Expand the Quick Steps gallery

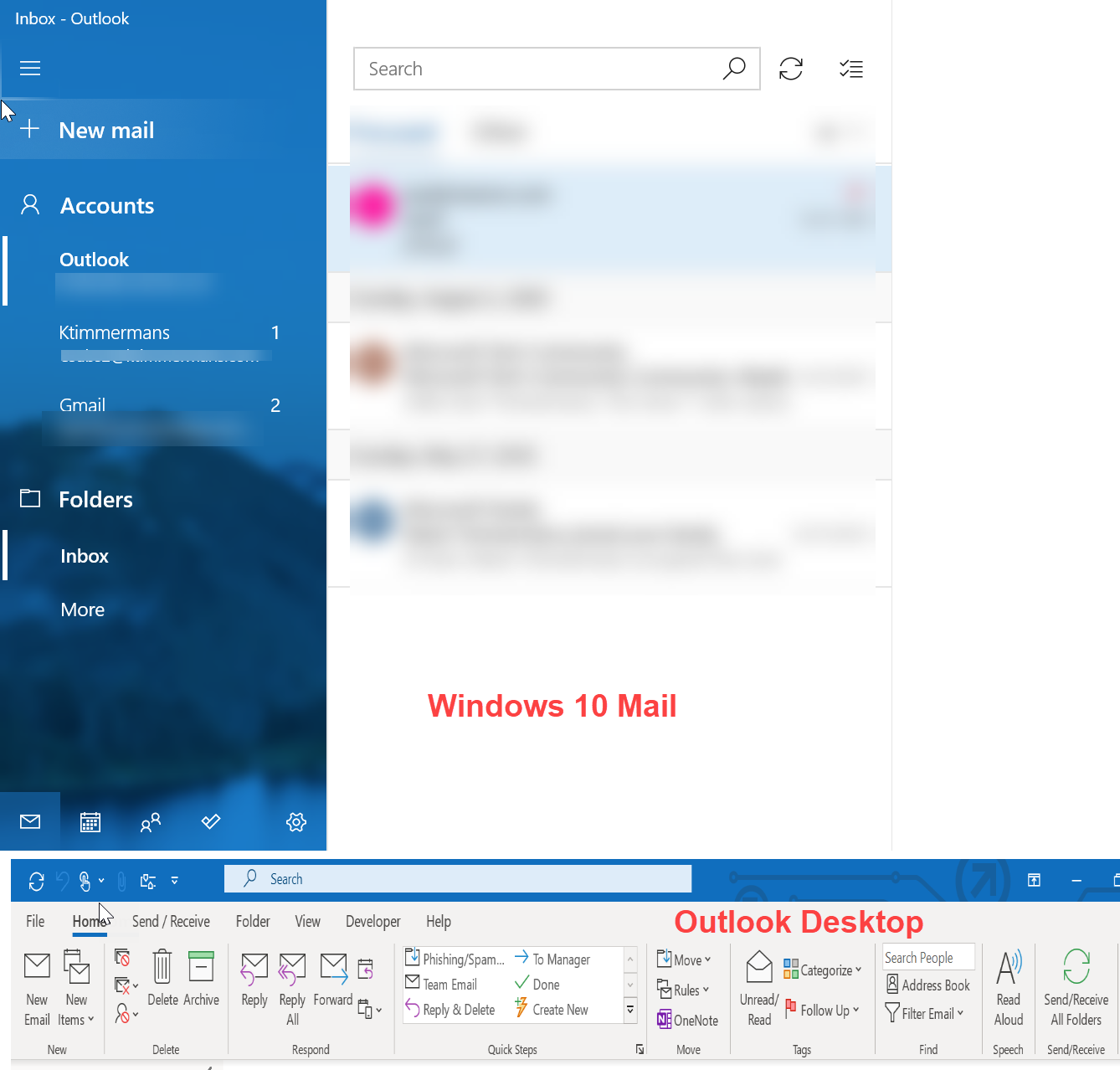(630, 1011)
